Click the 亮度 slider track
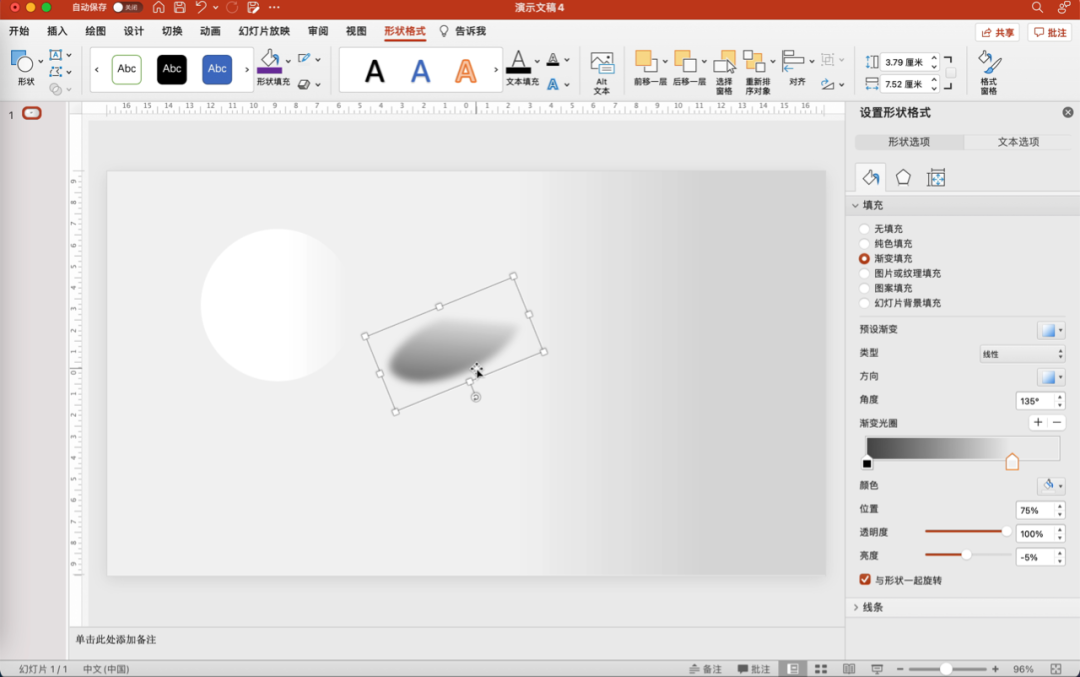 tap(968, 555)
